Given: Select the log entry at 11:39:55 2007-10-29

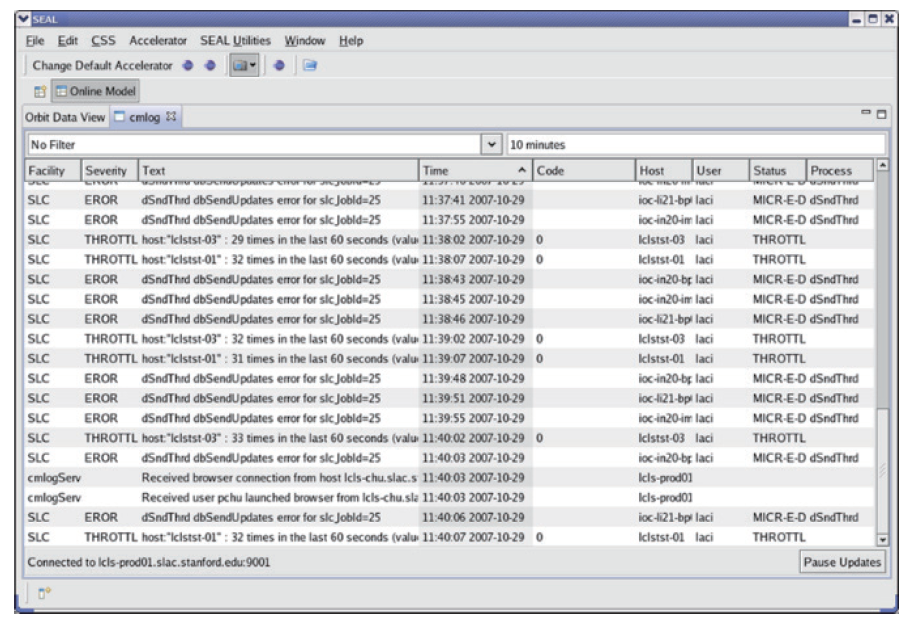Looking at the screenshot, I should (450, 419).
